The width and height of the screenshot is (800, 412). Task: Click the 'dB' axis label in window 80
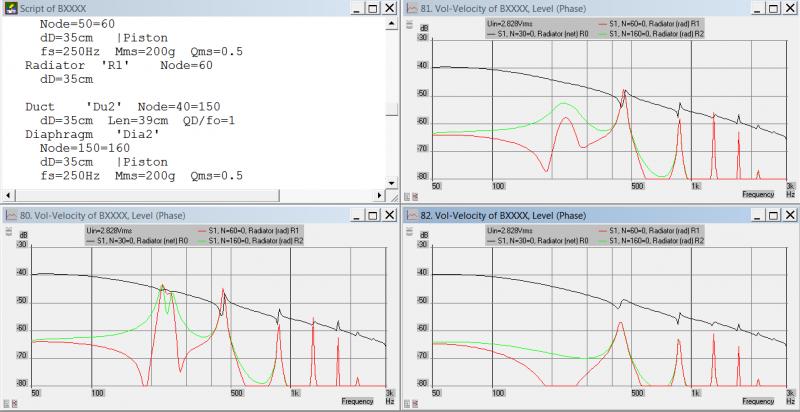(x=23, y=236)
